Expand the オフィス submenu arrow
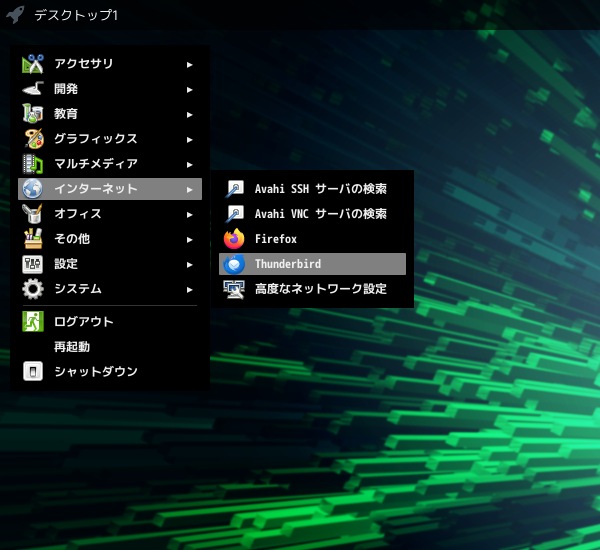Image resolution: width=600 pixels, height=550 pixels. 189,215
